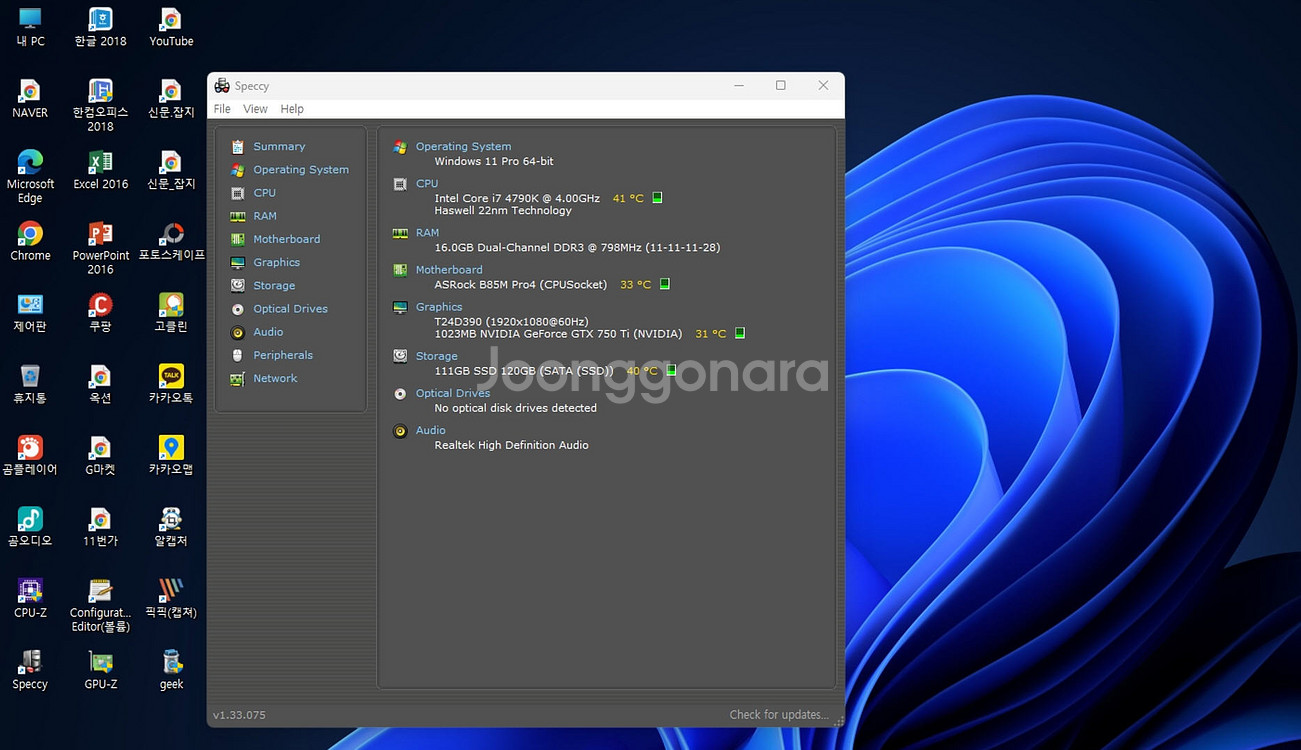Click the CPU temperature green indicator
Viewport: 1301px width, 750px height.
[x=657, y=198]
